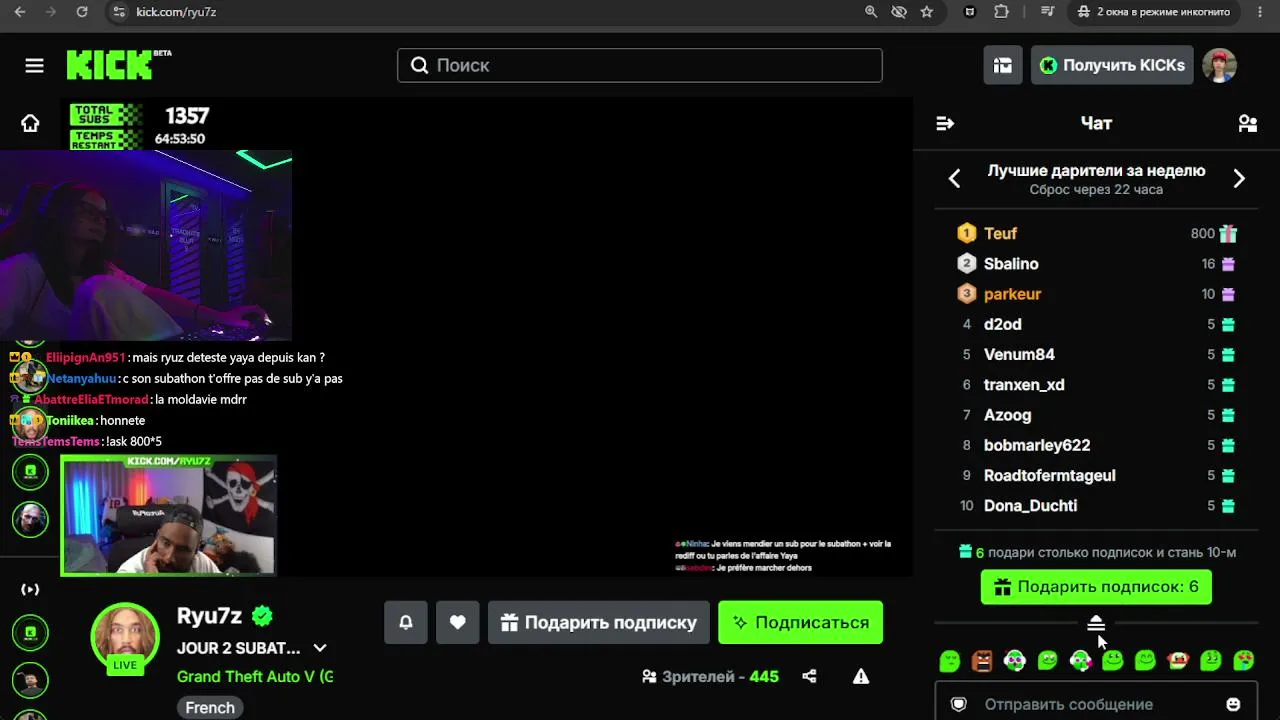Open gifter Sbalino in leaderboard
Screen dimensions: 1280x720
coord(1011,264)
